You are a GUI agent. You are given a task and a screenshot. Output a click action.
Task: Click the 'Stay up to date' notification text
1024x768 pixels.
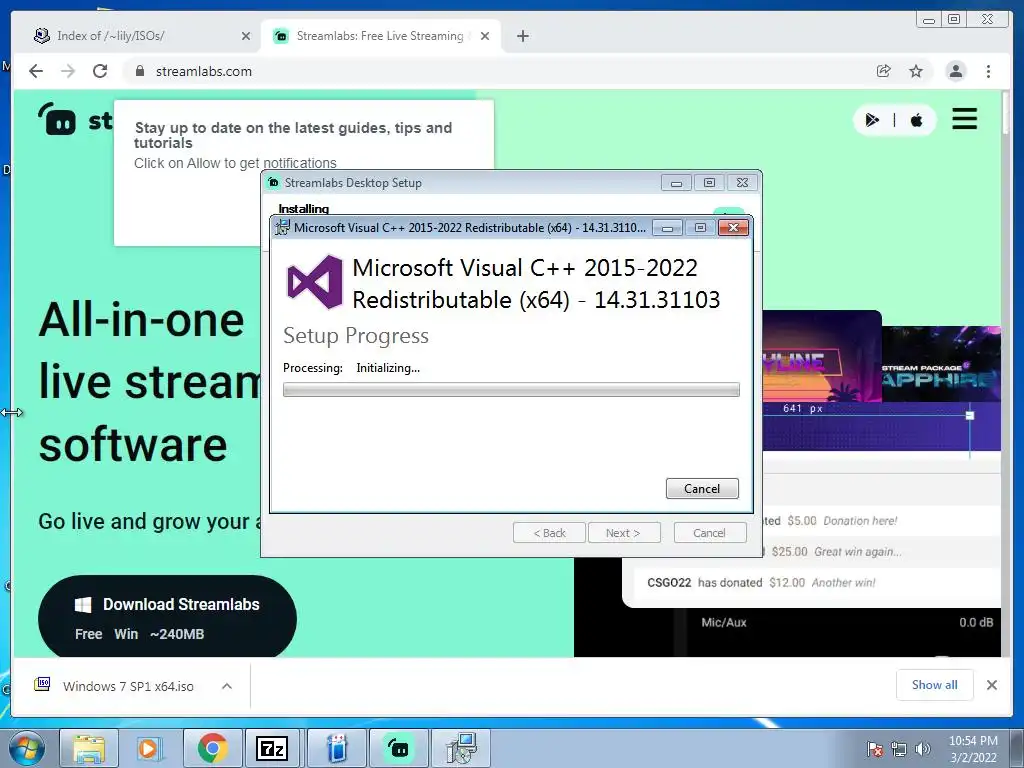tap(293, 135)
